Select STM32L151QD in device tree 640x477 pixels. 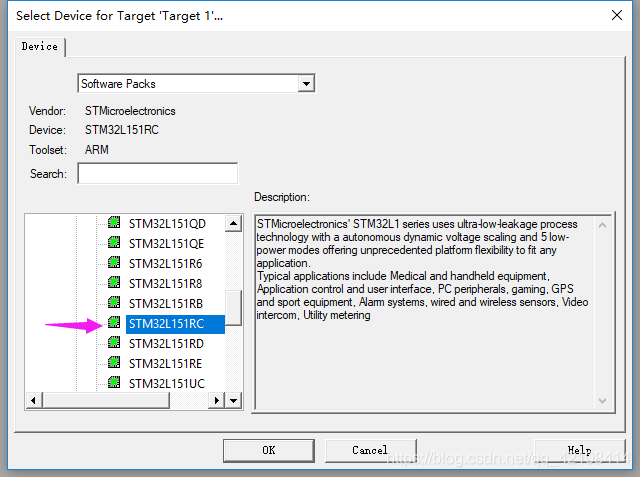coord(167,224)
